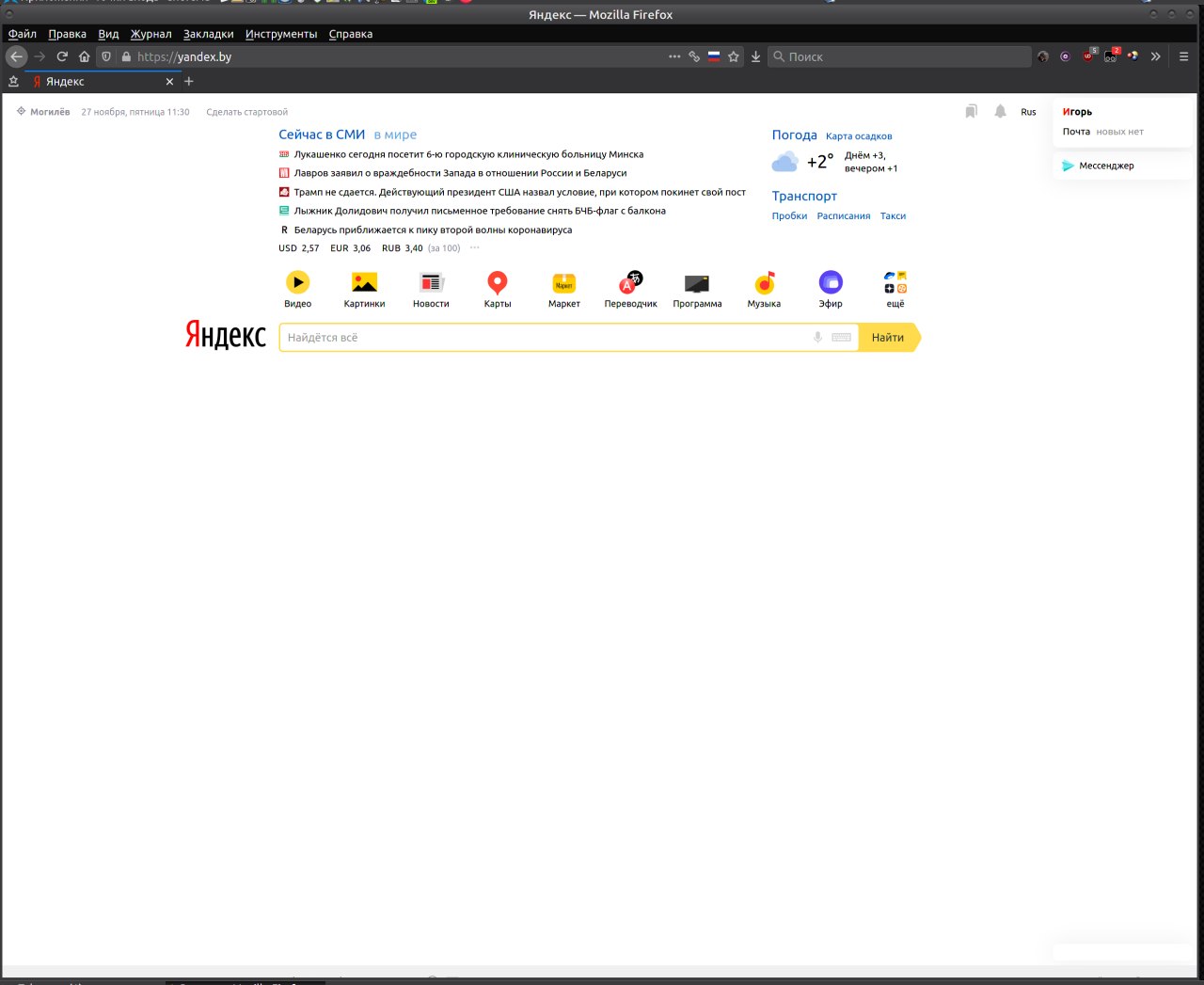Screen dimensions: 1204x985
Task: Open tracking protection shield icon
Action: [106, 56]
